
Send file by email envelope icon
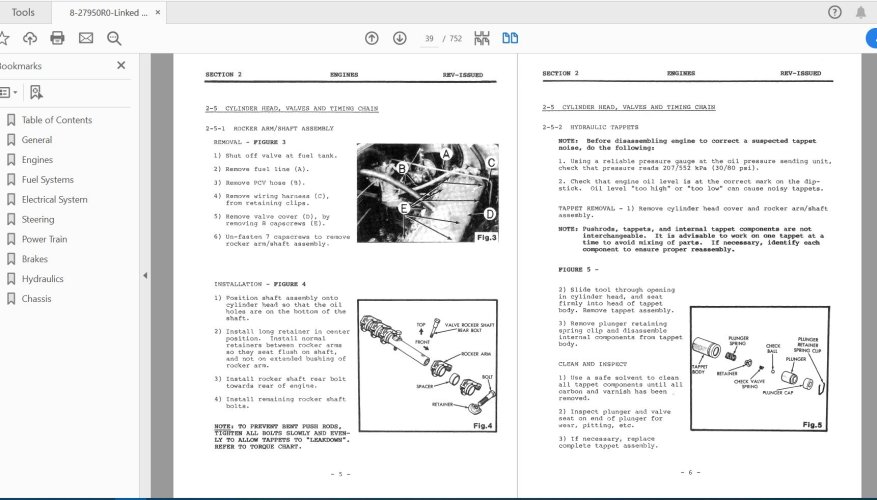click(x=86, y=38)
